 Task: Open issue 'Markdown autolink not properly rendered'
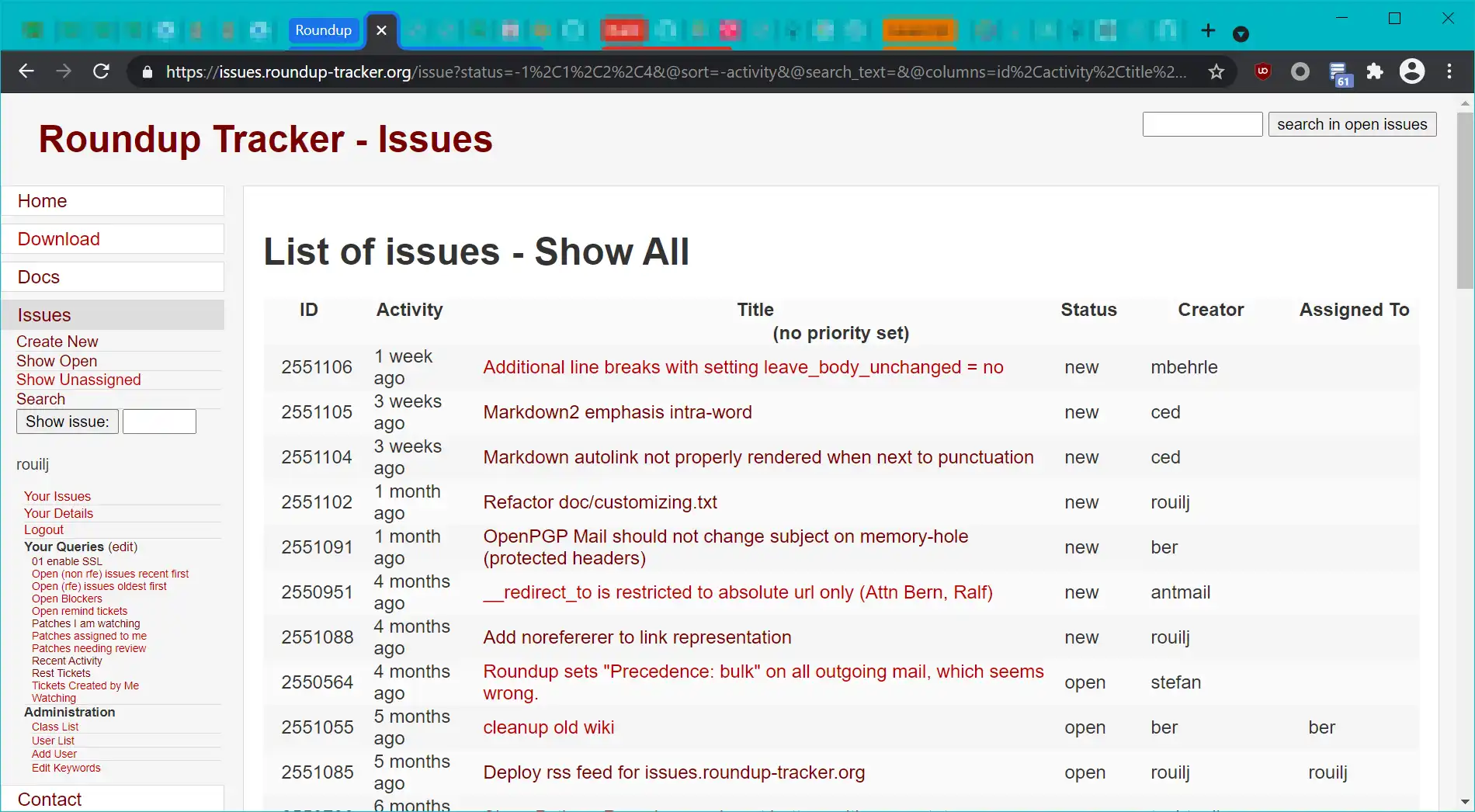(758, 457)
